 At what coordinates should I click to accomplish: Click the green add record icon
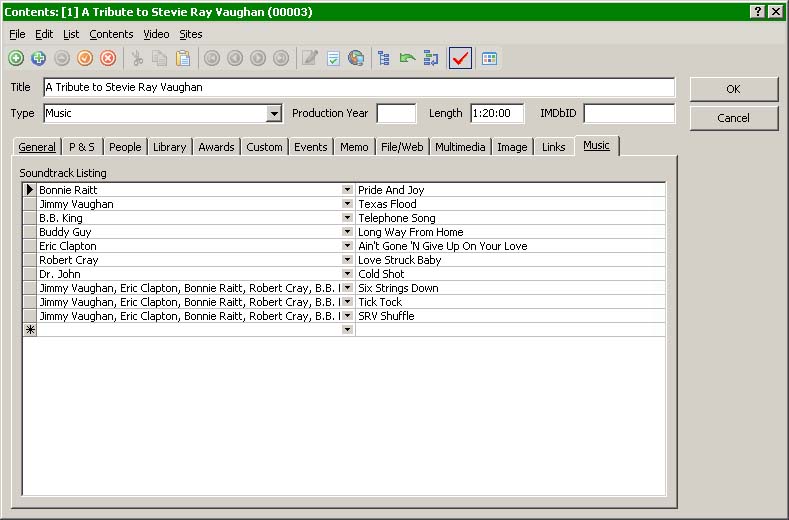[16, 58]
